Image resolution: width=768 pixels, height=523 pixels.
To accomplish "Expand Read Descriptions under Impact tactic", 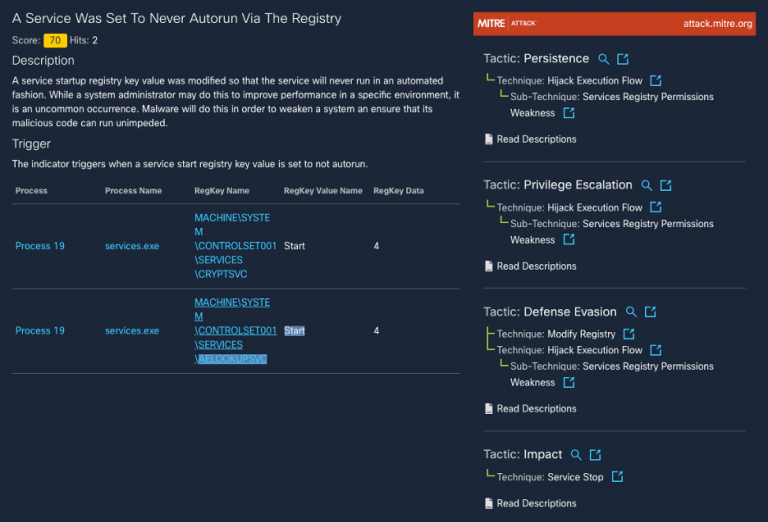I will tap(529, 503).
